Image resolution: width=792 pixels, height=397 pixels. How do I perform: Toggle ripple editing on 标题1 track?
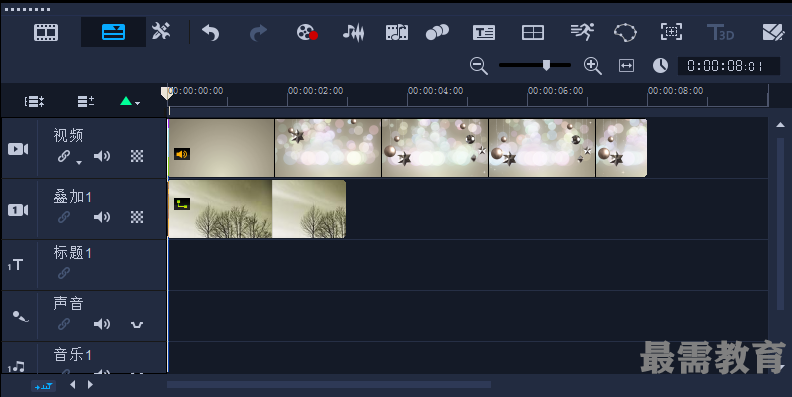click(x=64, y=273)
